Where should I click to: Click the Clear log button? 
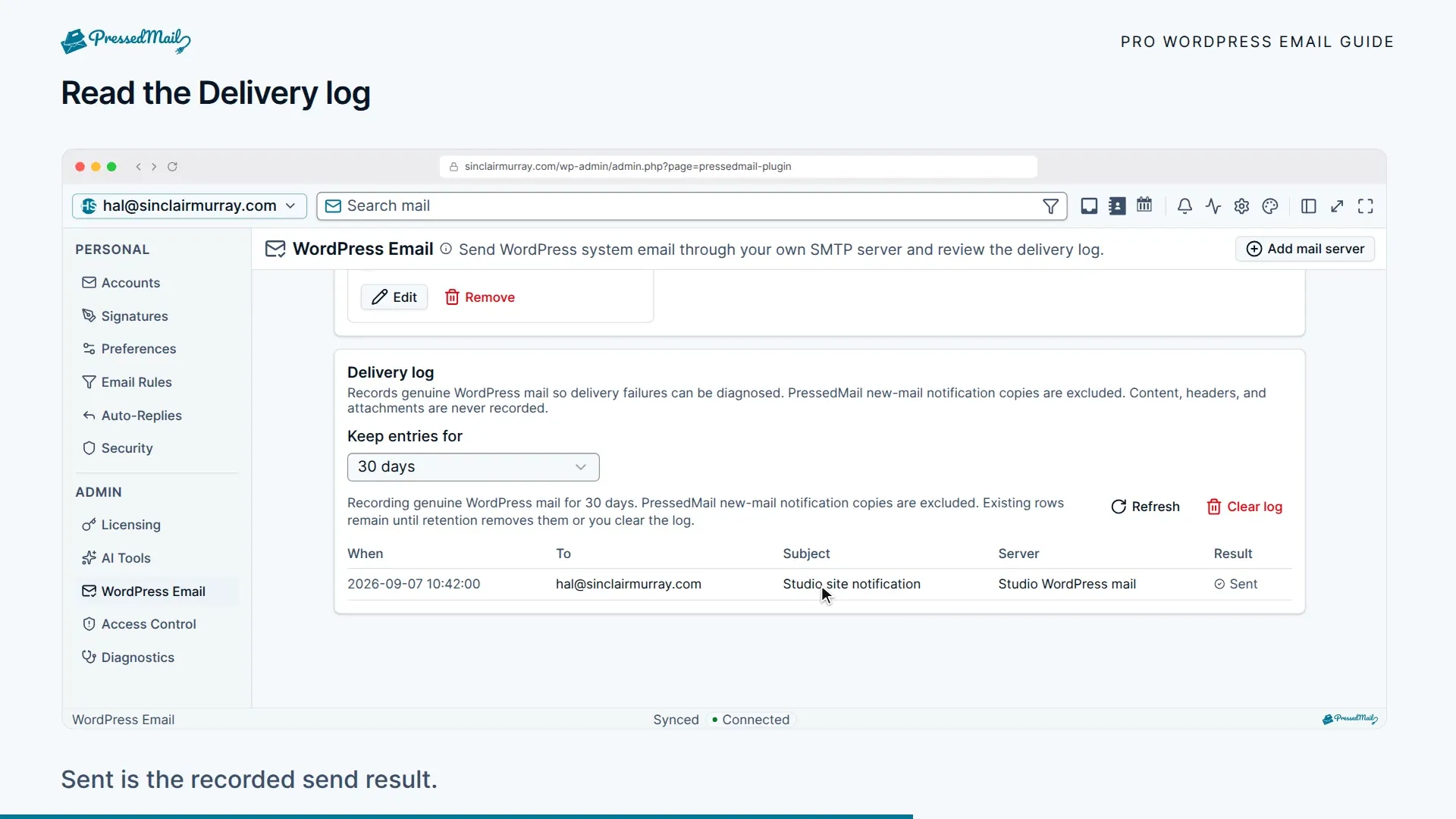click(x=1244, y=507)
